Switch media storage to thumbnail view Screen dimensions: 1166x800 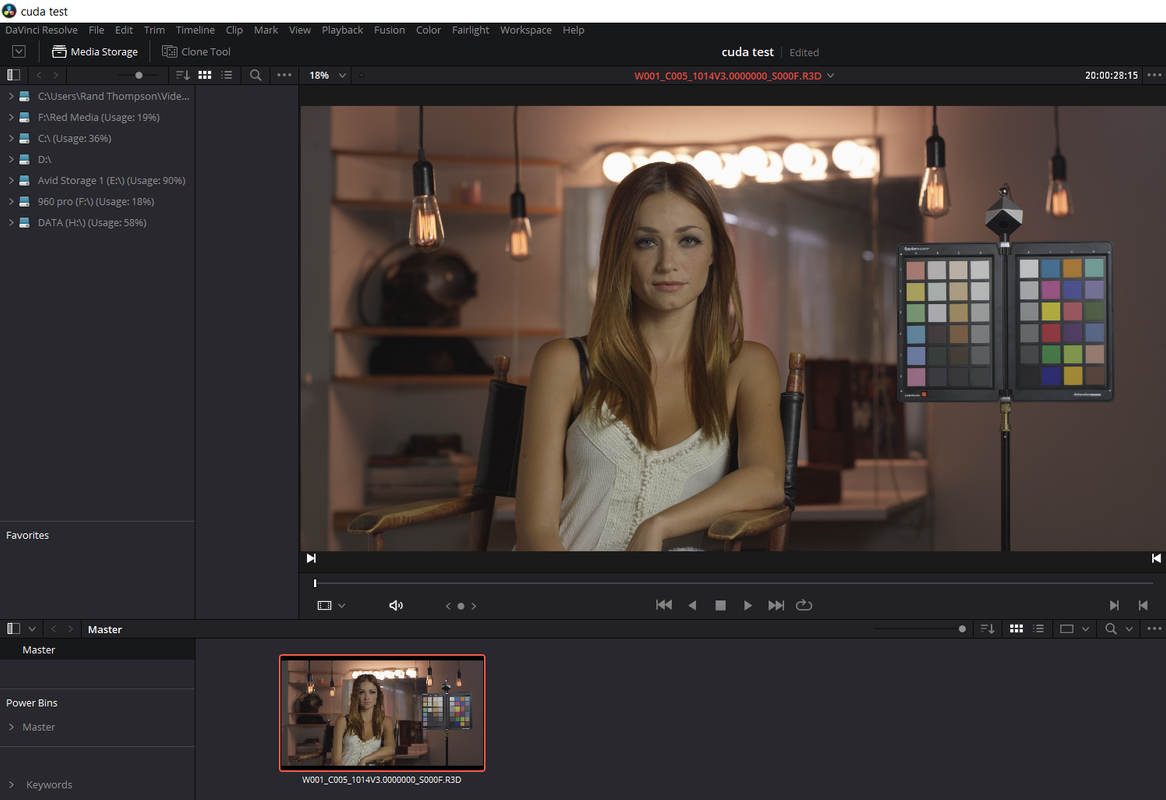204,75
